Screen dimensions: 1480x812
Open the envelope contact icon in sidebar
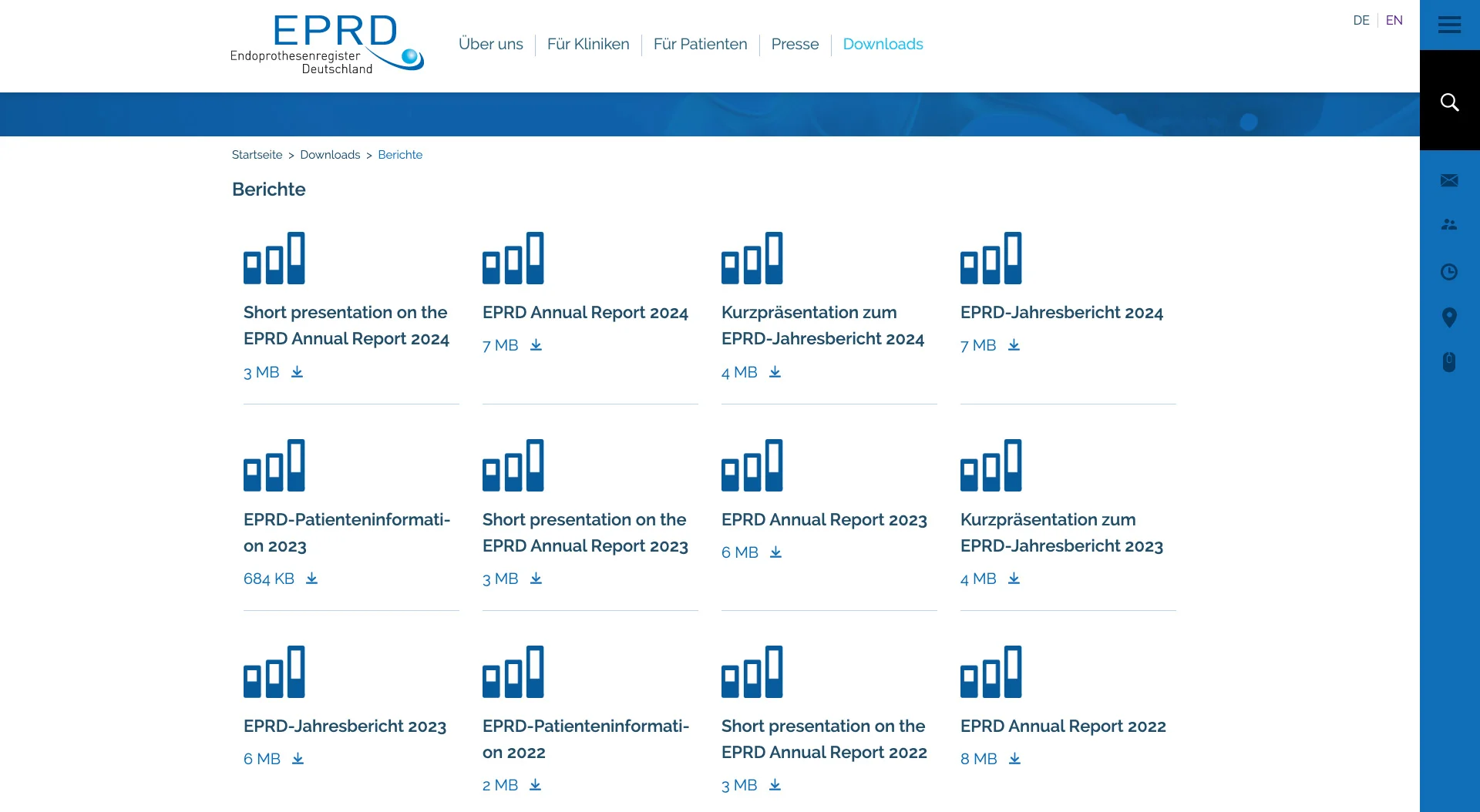point(1449,180)
